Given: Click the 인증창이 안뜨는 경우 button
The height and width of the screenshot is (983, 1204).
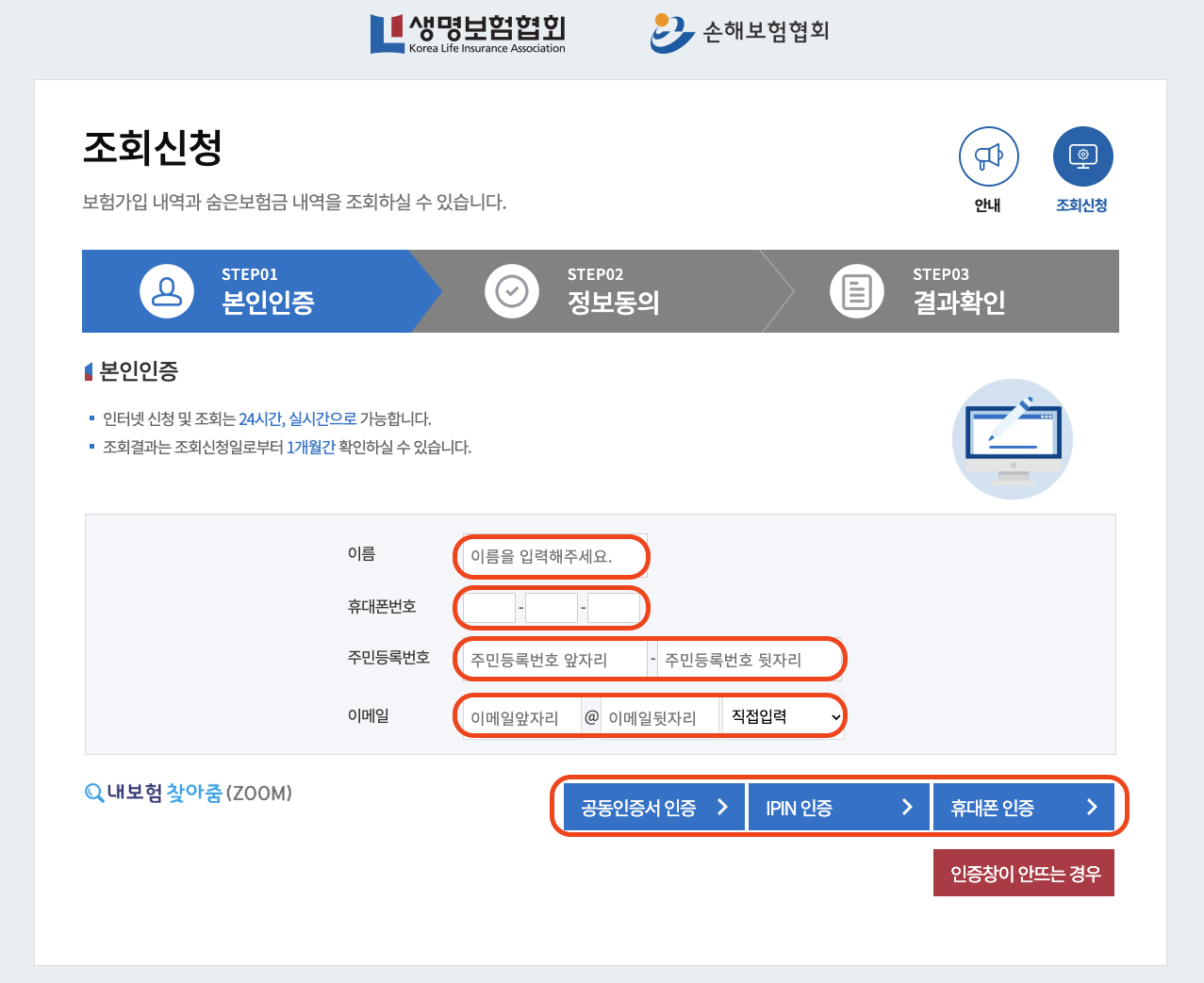Looking at the screenshot, I should (x=1024, y=873).
